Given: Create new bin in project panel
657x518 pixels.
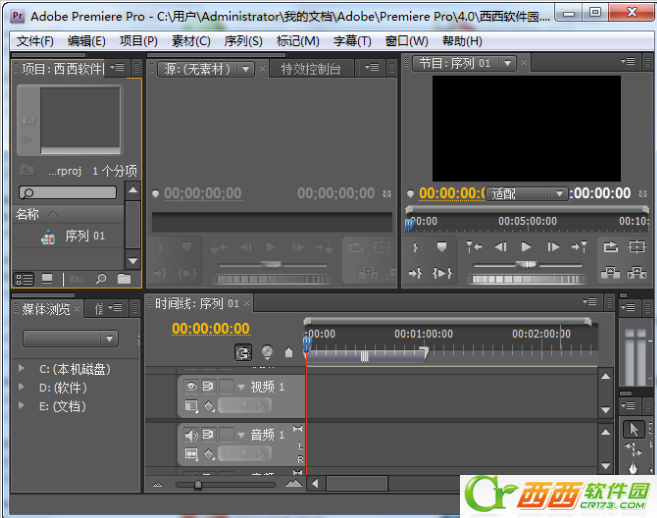Looking at the screenshot, I should [124, 279].
